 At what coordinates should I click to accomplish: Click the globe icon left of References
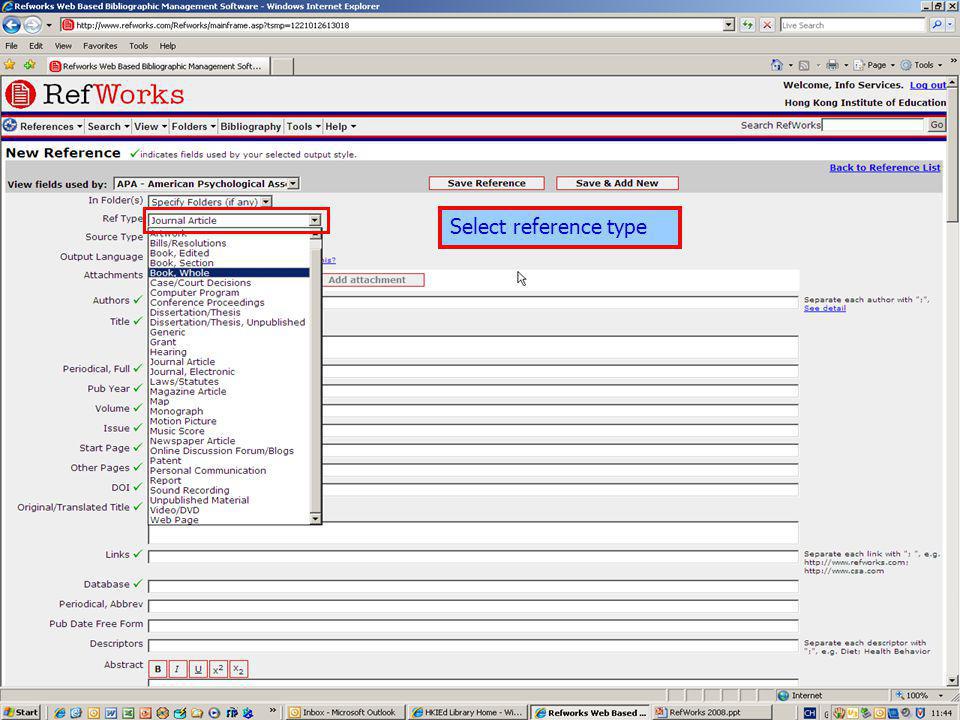coord(10,126)
